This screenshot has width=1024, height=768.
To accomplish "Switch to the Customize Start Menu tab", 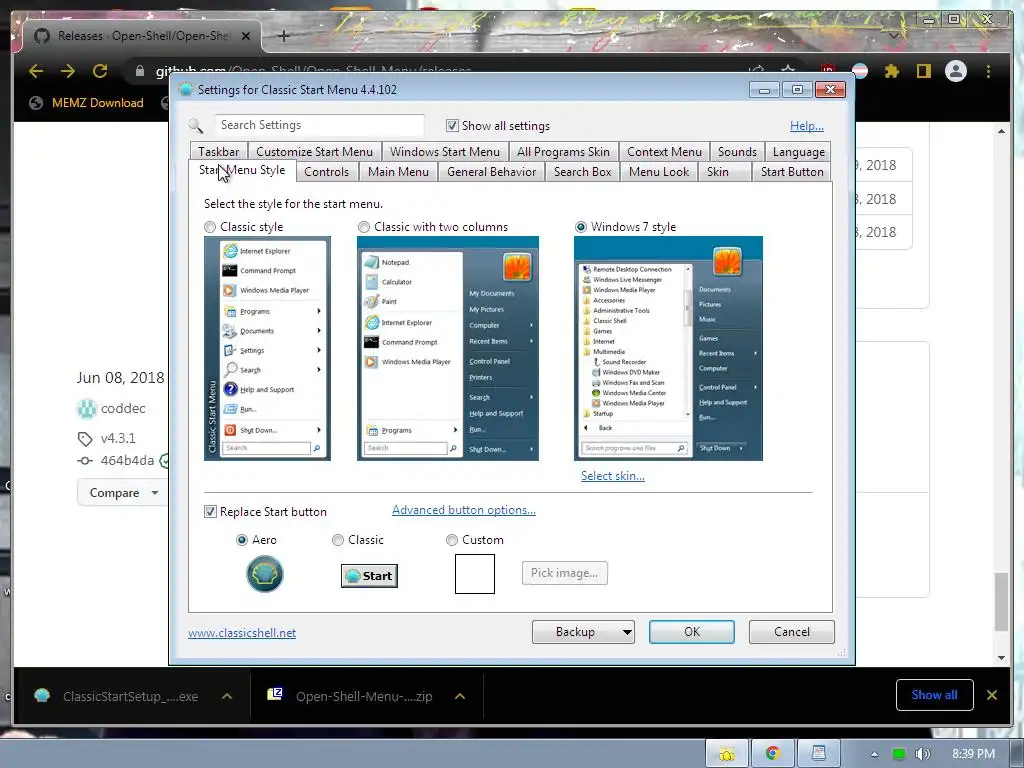I will coord(315,152).
